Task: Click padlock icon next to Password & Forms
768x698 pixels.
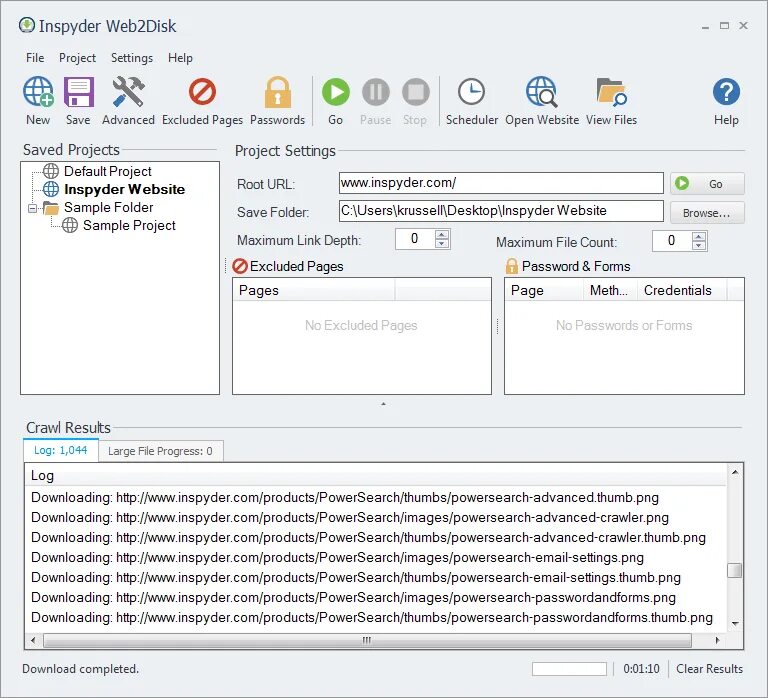Action: pos(511,266)
